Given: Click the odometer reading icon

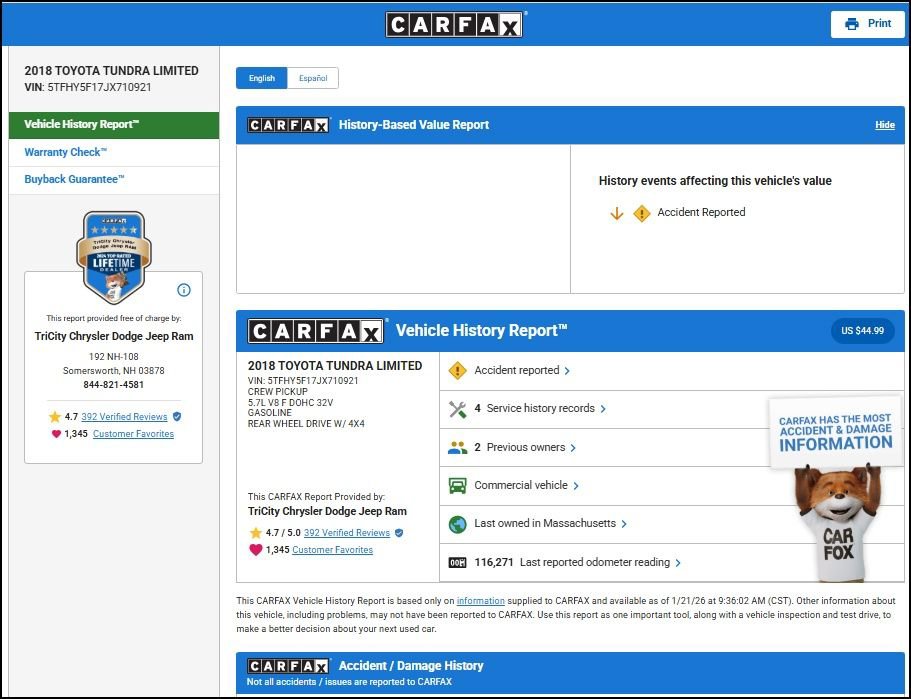Looking at the screenshot, I should click(458, 563).
